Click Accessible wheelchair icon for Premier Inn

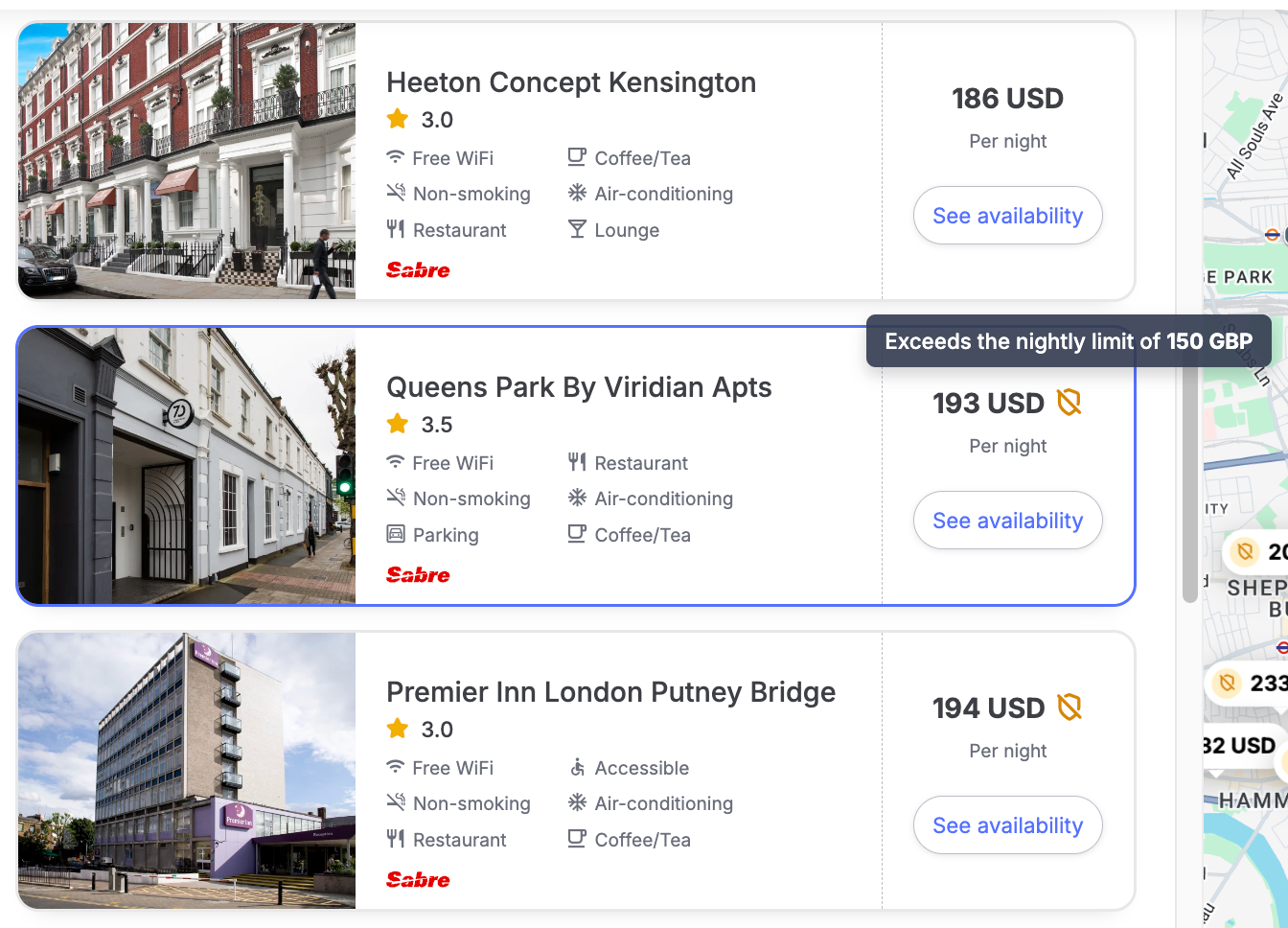point(577,767)
